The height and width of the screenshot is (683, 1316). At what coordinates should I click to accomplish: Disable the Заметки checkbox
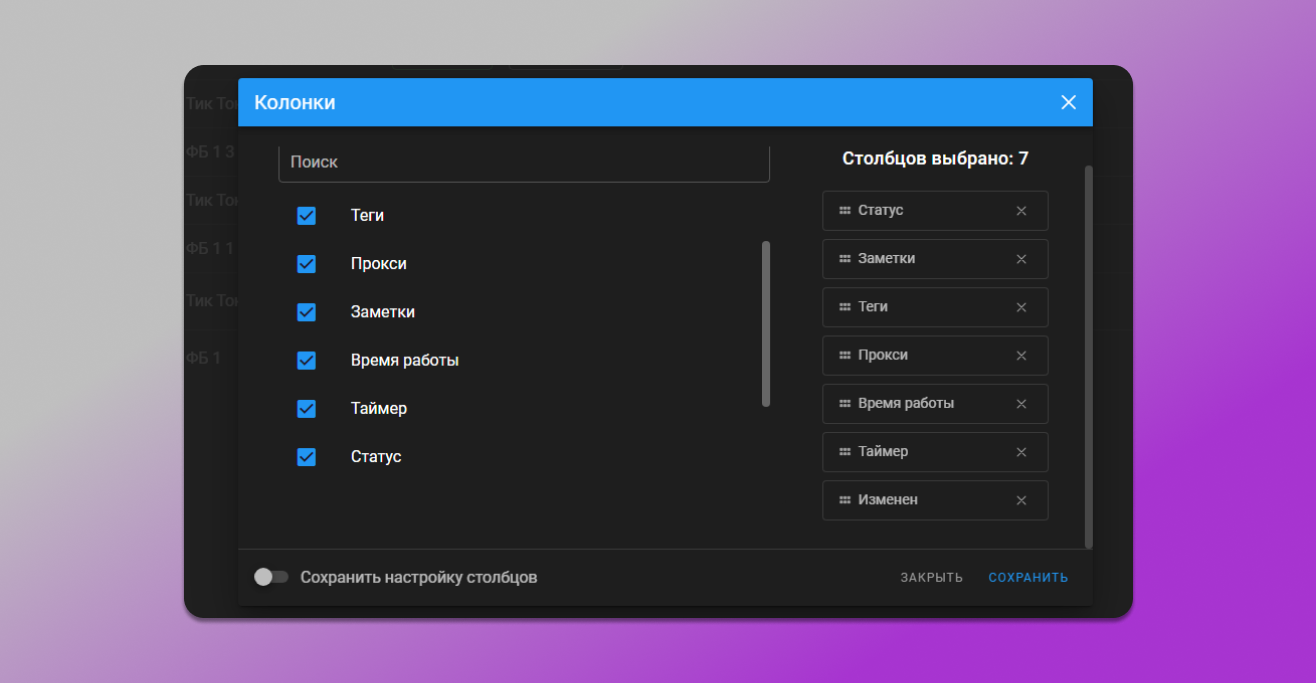307,312
